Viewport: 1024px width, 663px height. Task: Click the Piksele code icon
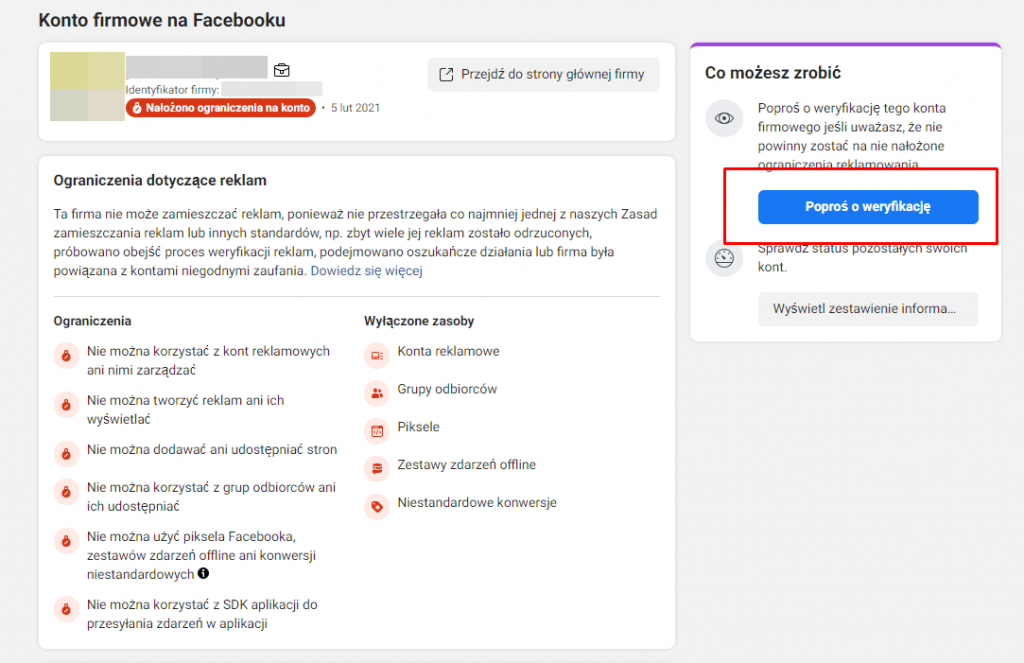(x=377, y=431)
